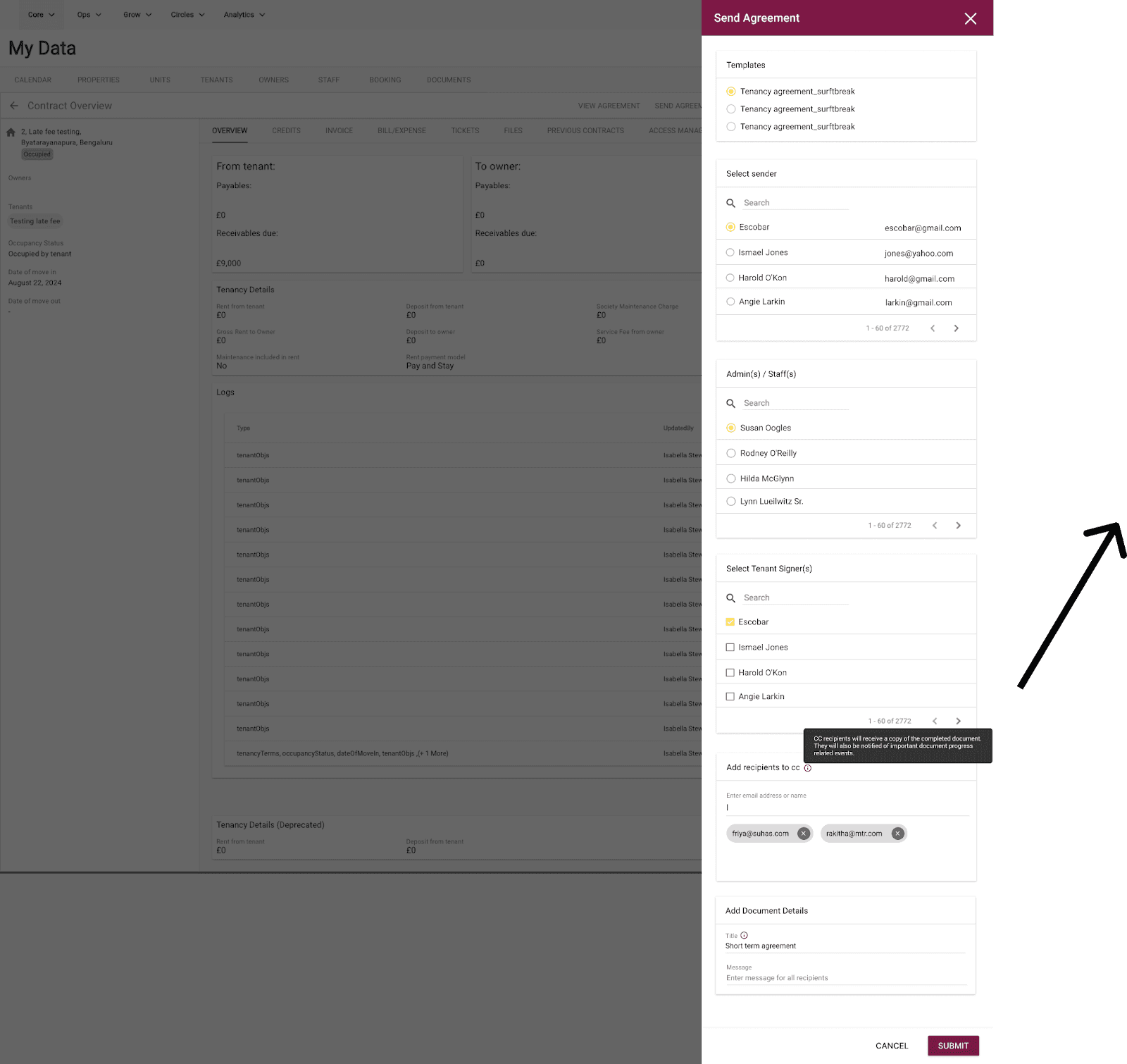Click back arrow beside Contract Overview
1127x1064 pixels.
pyautogui.click(x=14, y=106)
